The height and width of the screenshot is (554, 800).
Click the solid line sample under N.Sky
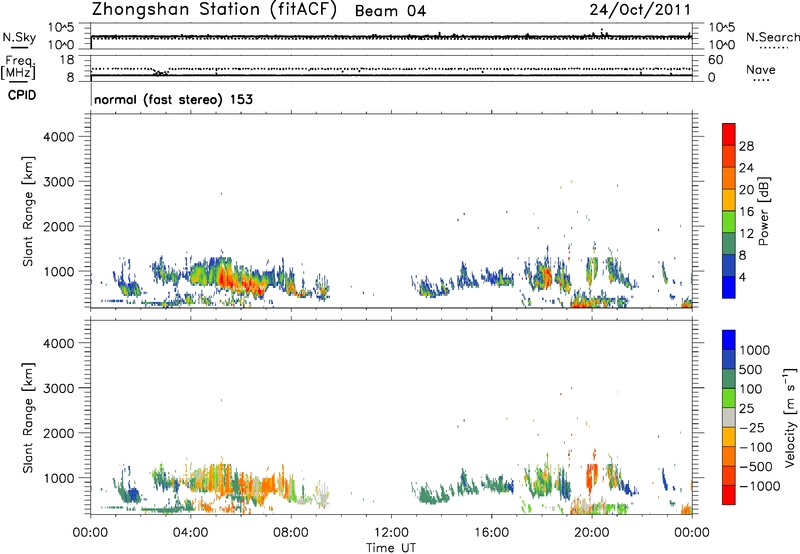19,48
